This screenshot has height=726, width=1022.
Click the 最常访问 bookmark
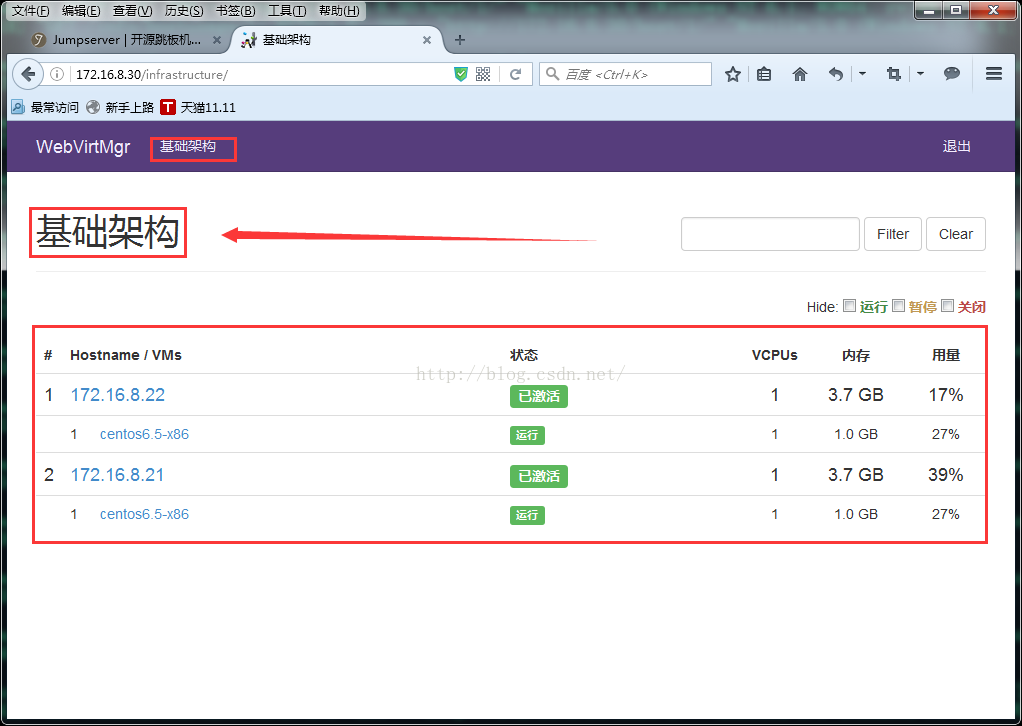pos(45,107)
